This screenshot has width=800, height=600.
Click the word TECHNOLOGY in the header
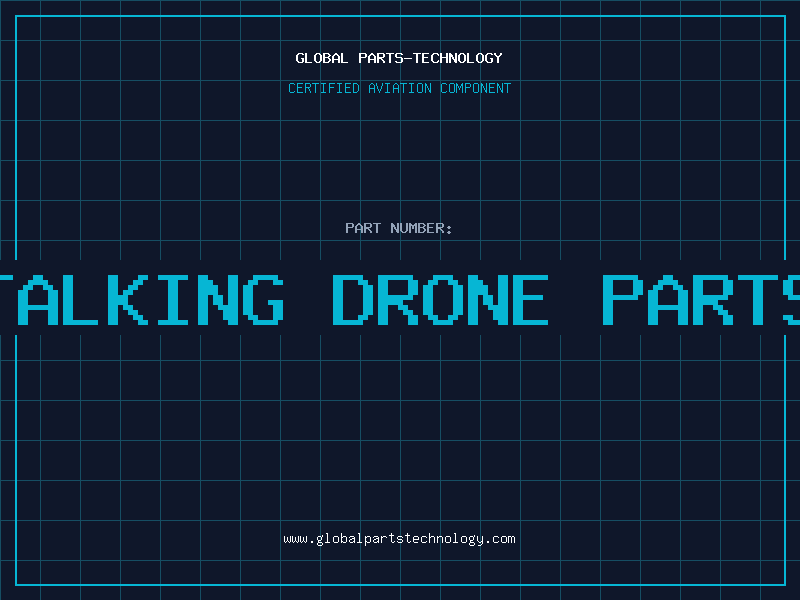(x=458, y=58)
